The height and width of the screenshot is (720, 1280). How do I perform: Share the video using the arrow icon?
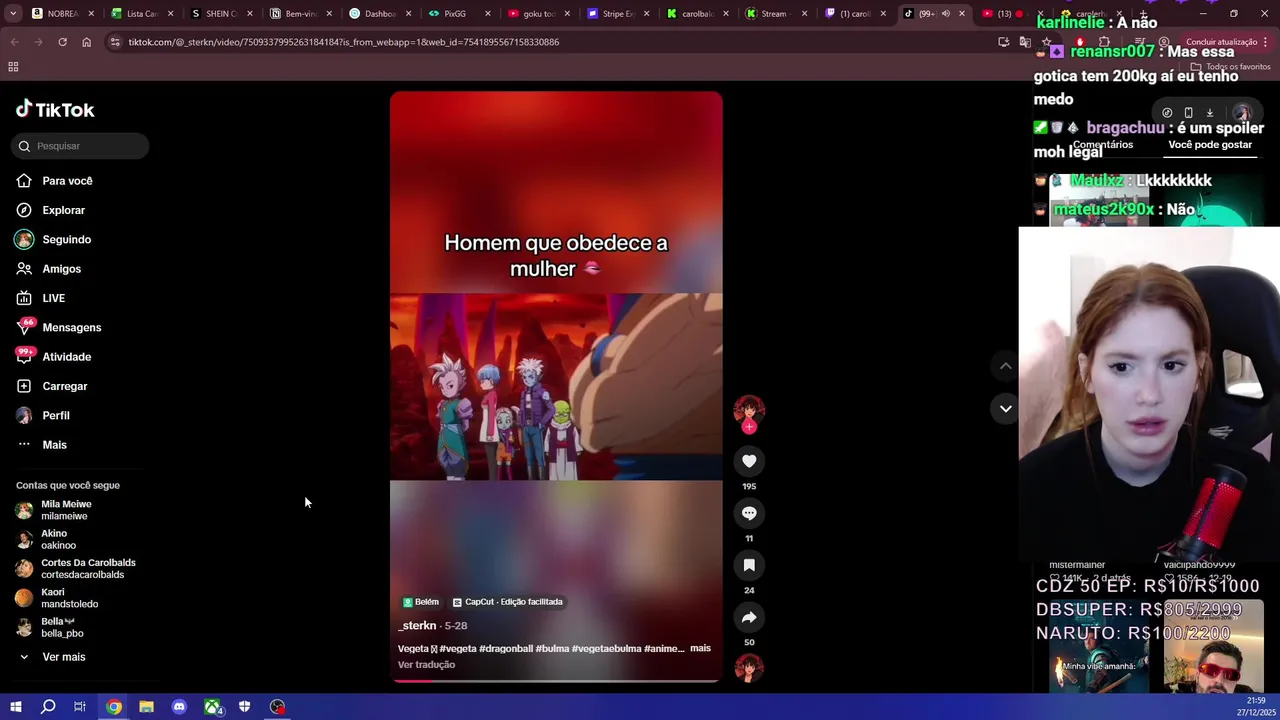pos(749,617)
